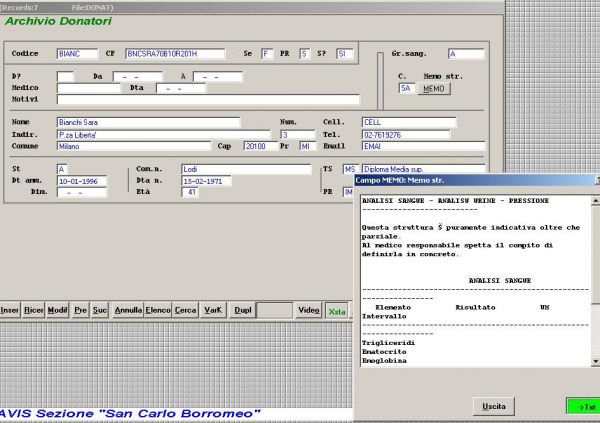
Task: Click the A date field after Da
Action: pyautogui.click(x=218, y=77)
